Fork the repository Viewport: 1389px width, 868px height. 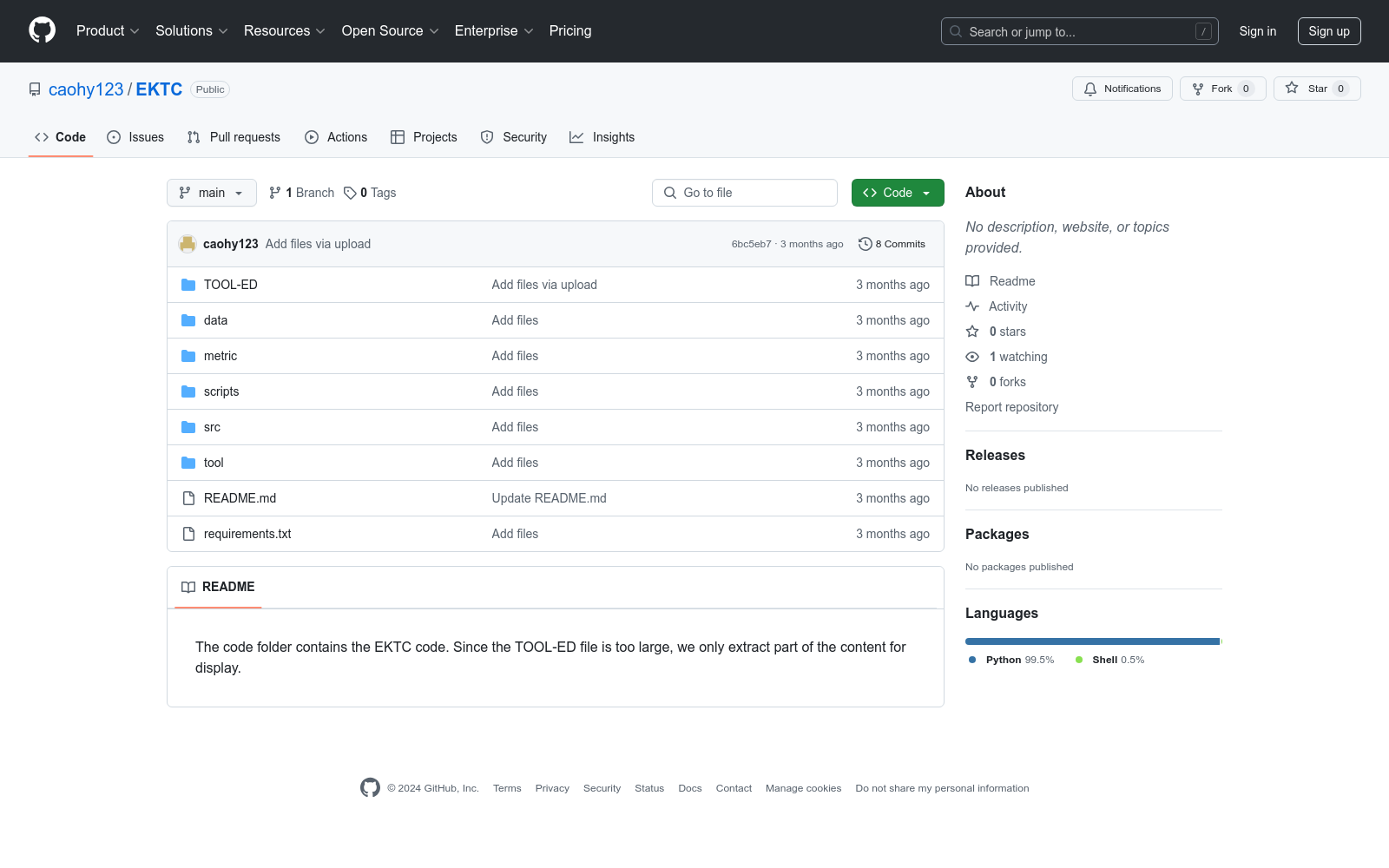point(1223,89)
